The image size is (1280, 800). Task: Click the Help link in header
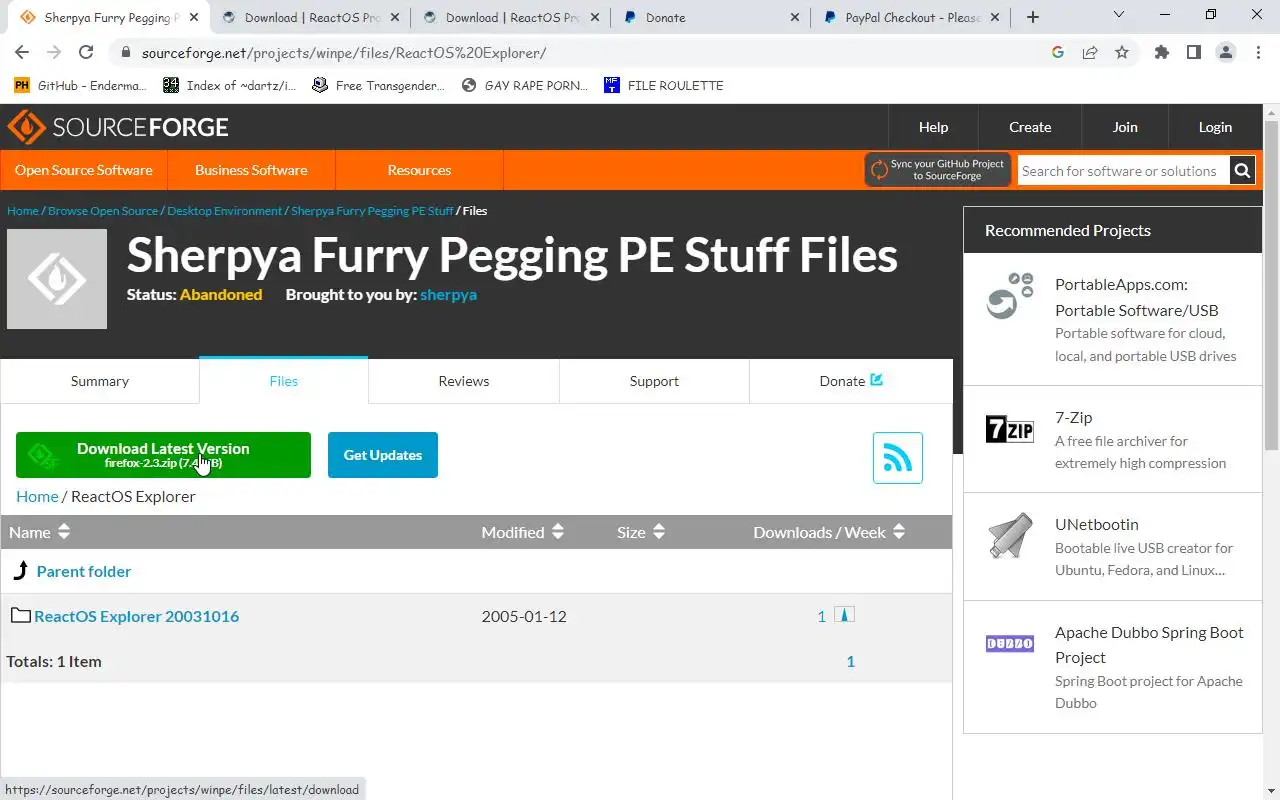tap(933, 127)
